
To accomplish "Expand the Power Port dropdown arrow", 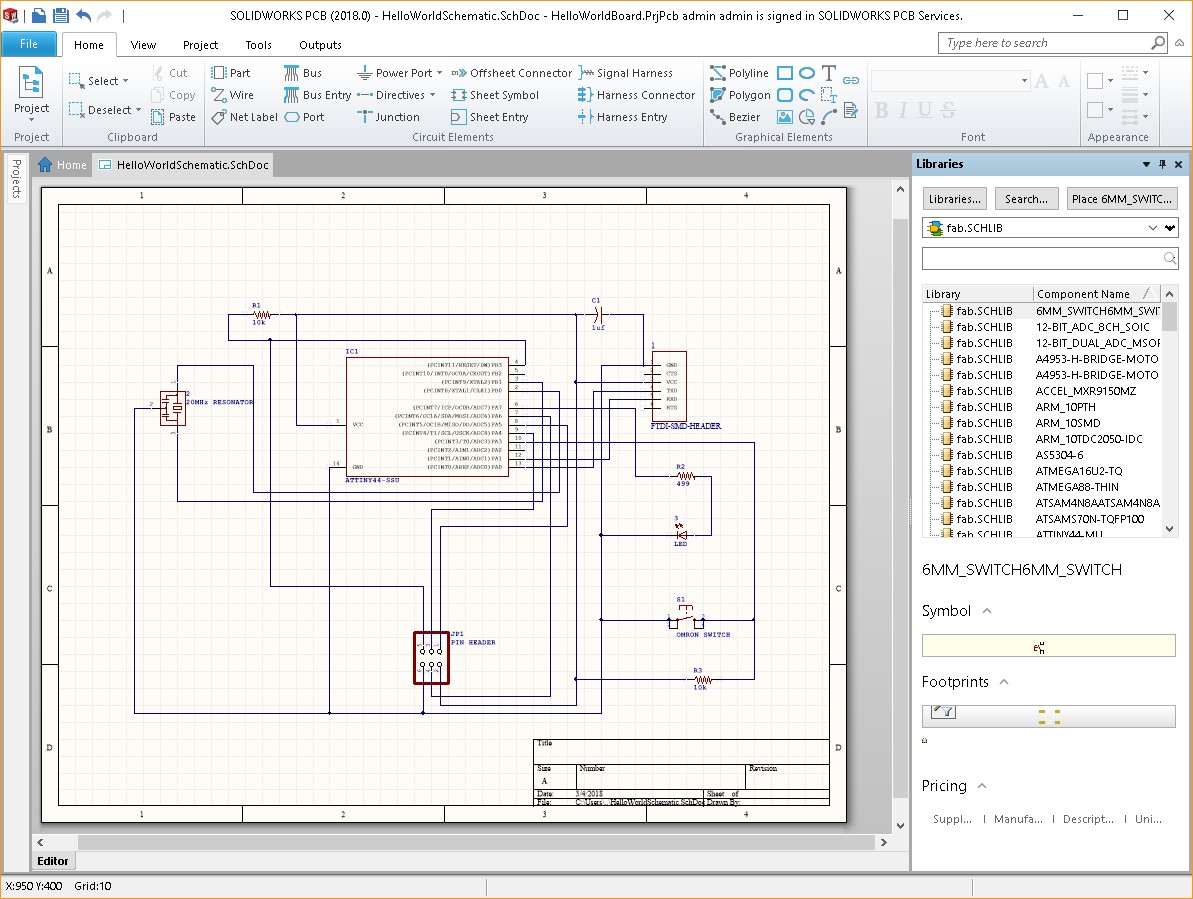I will [441, 73].
